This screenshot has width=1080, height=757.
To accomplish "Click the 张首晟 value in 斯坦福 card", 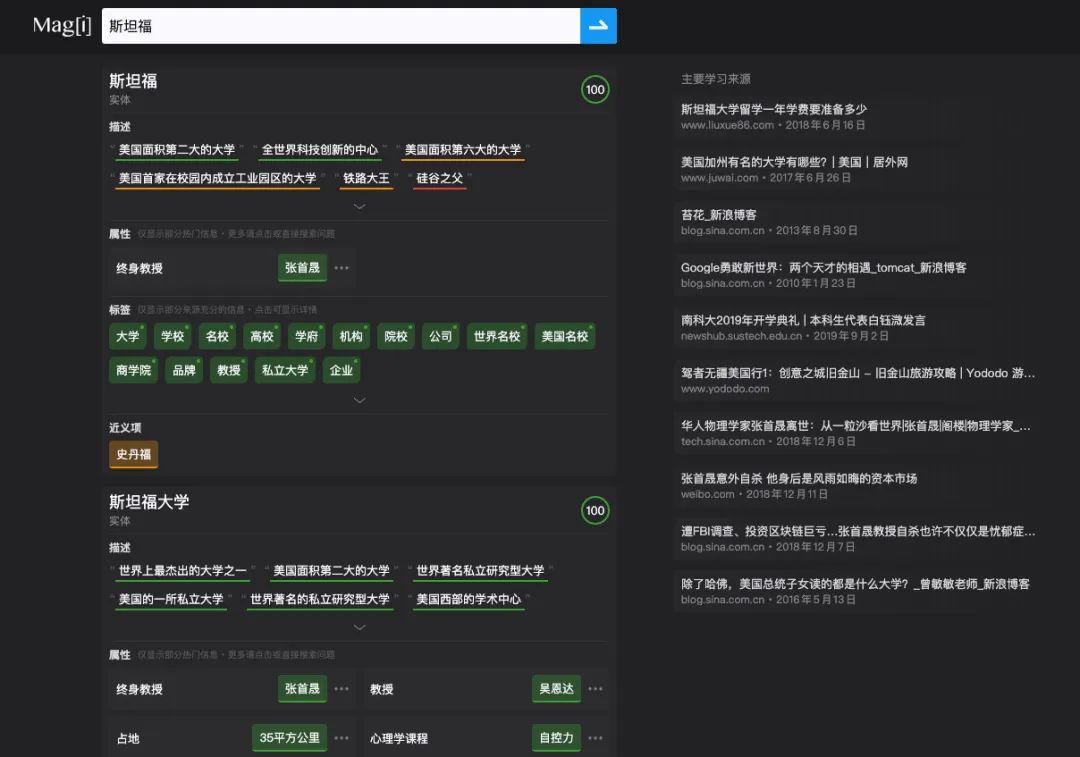I will [302, 268].
